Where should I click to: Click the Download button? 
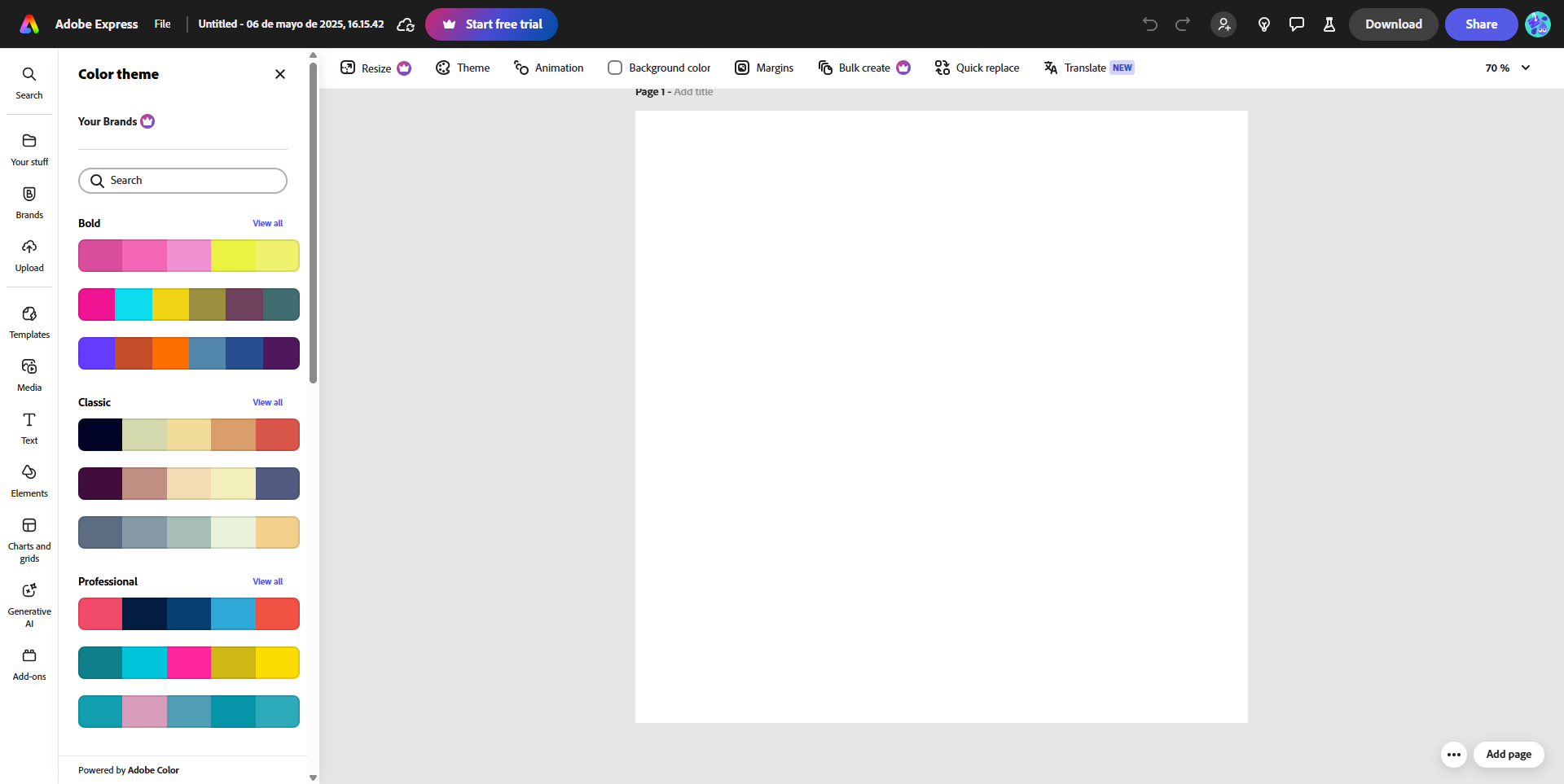pos(1393,24)
